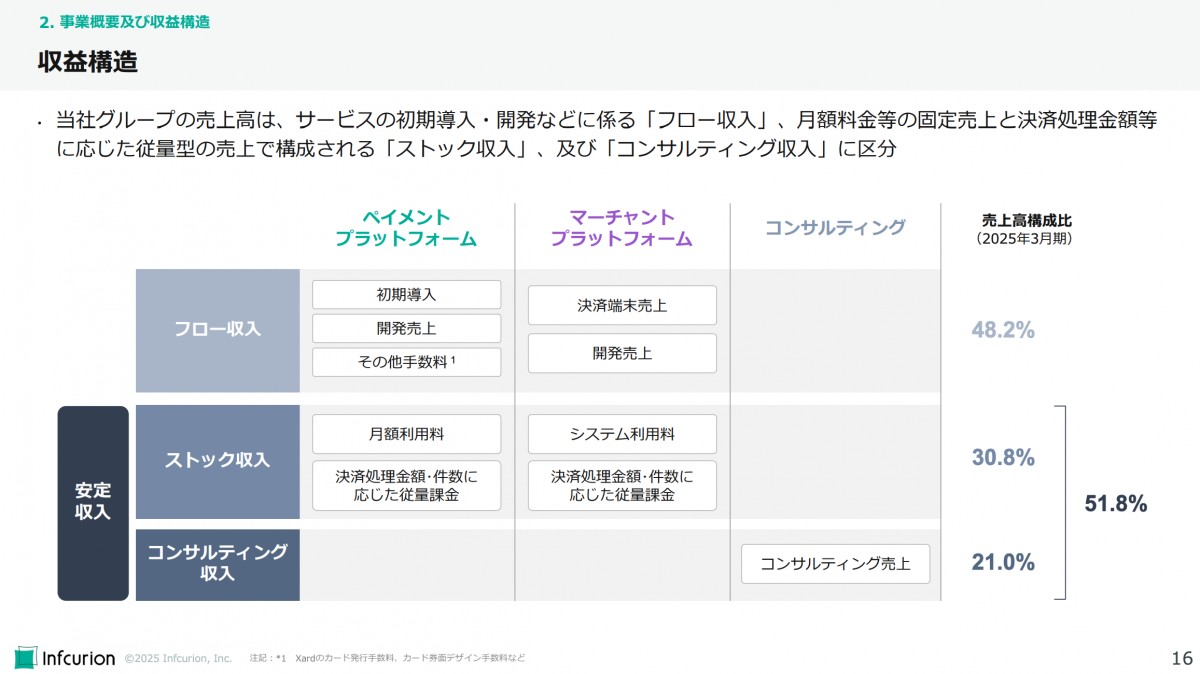Viewport: 1200px width, 674px height.
Task: Click the その他手数料 box
Action: pos(406,362)
